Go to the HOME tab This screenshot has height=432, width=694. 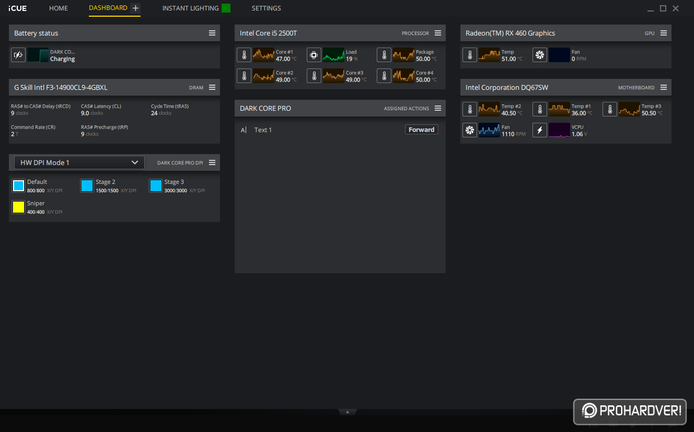(58, 8)
